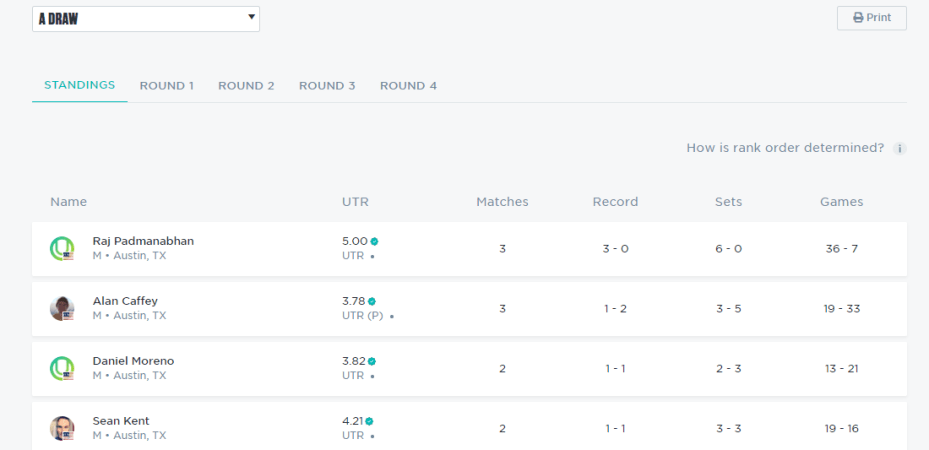Screen dimensions: 929x450
Task: Open Sean Kent's player name link
Action: (x=121, y=421)
